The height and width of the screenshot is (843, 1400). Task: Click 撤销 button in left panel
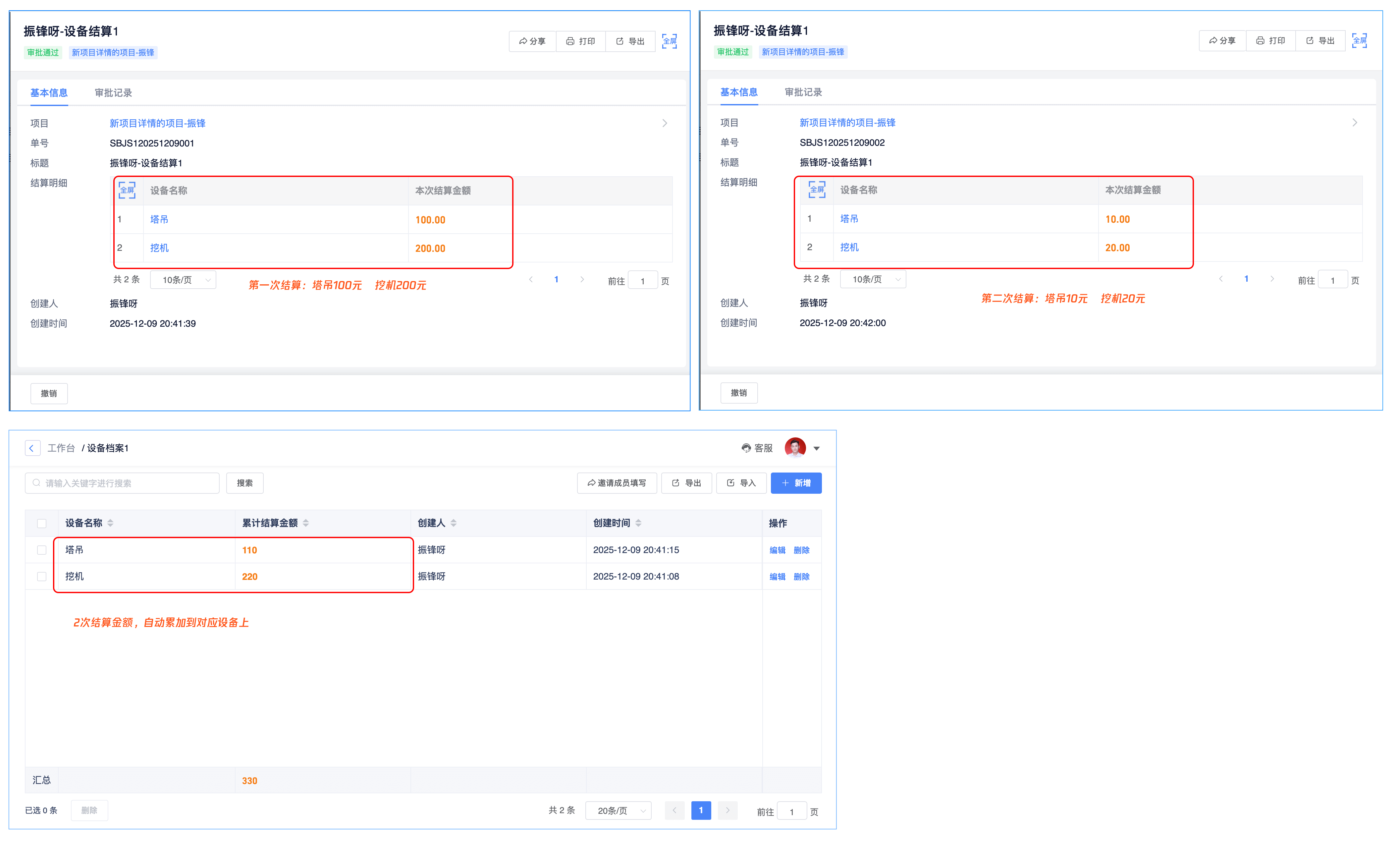[49, 393]
